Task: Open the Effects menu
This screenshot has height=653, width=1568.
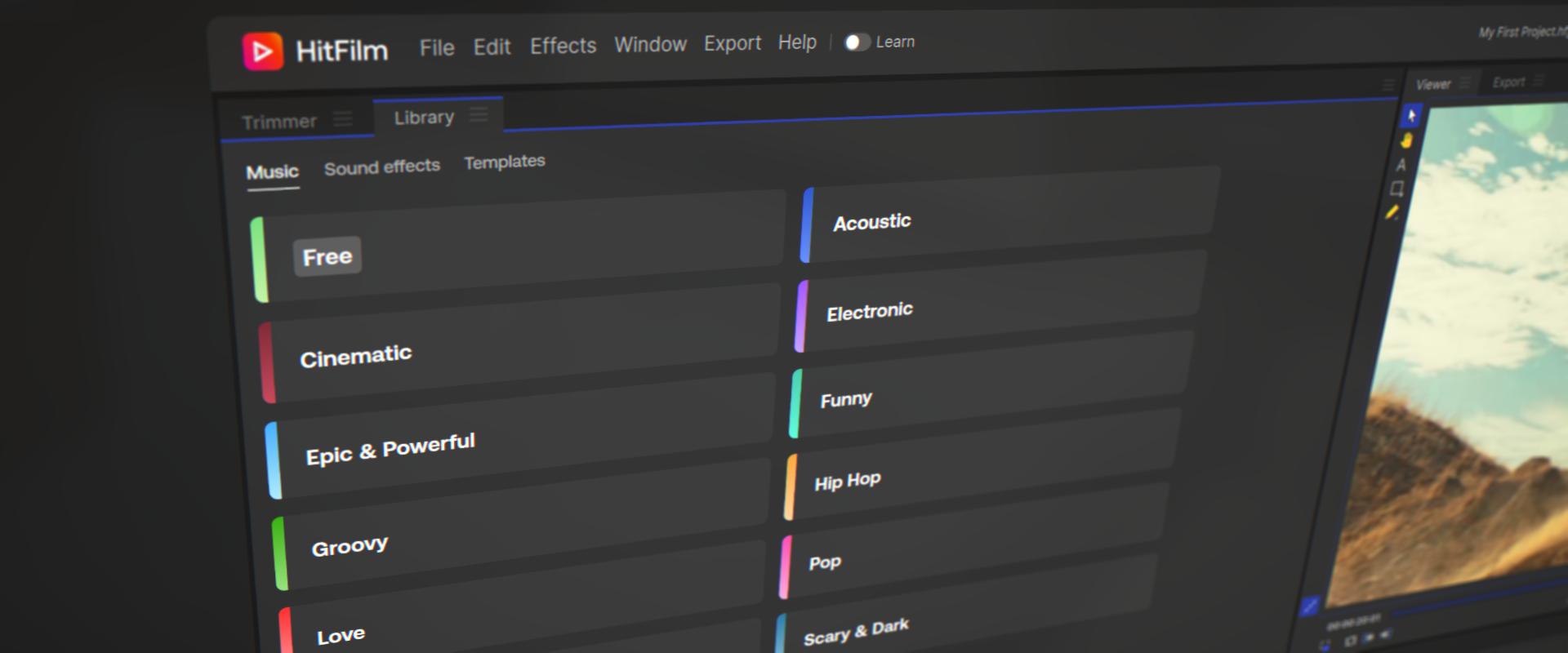Action: coord(563,46)
